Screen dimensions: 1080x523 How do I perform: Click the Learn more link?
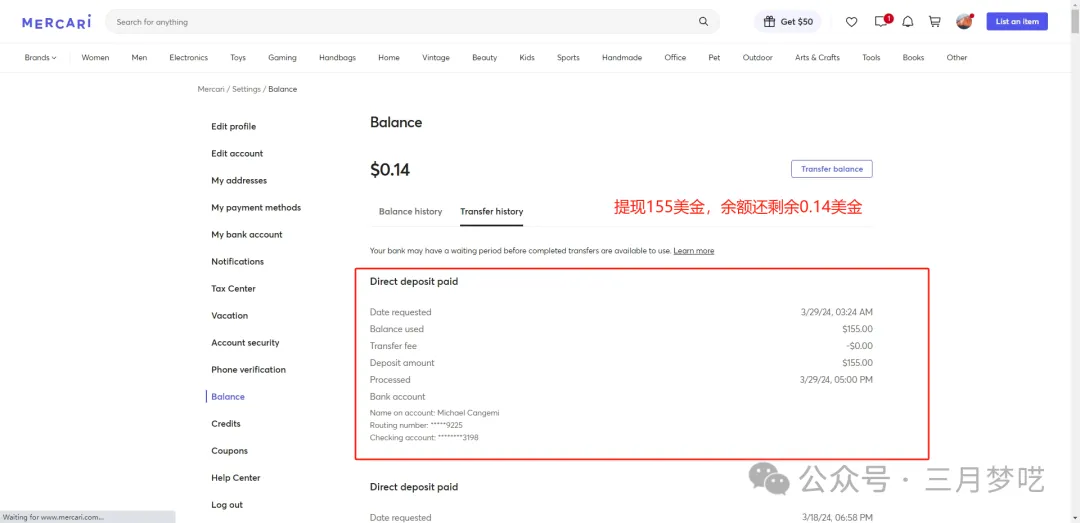point(694,251)
